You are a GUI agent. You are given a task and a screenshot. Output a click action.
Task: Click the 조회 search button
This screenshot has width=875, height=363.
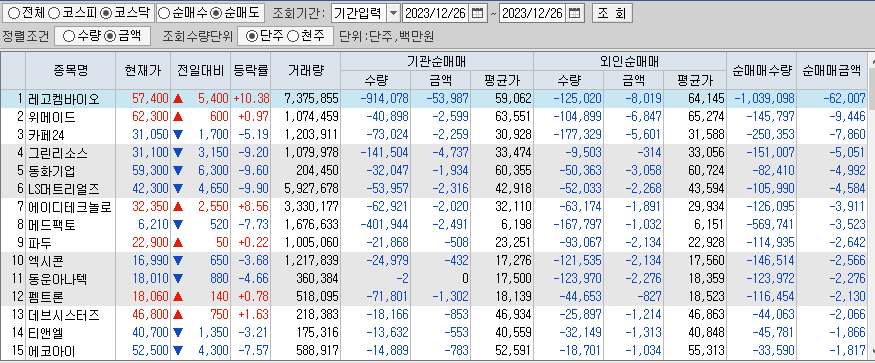(612, 13)
